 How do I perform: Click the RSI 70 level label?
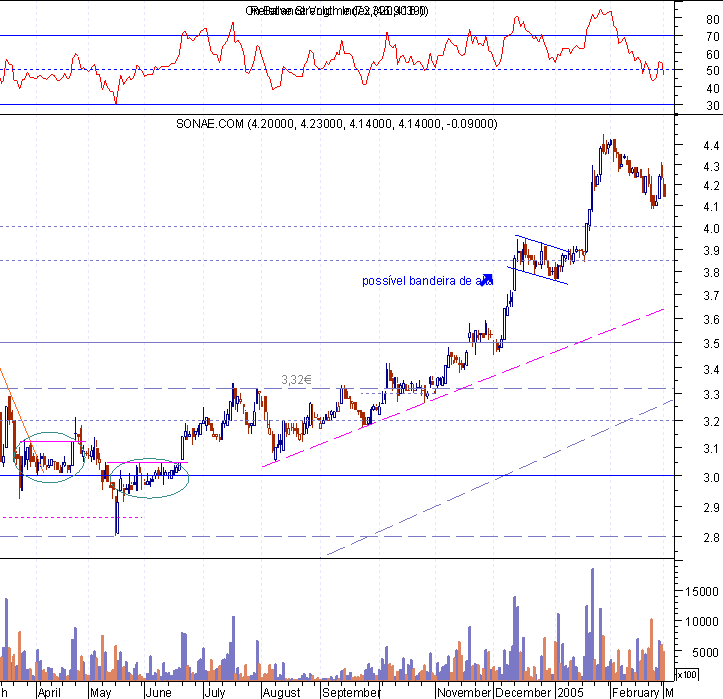coord(713,36)
